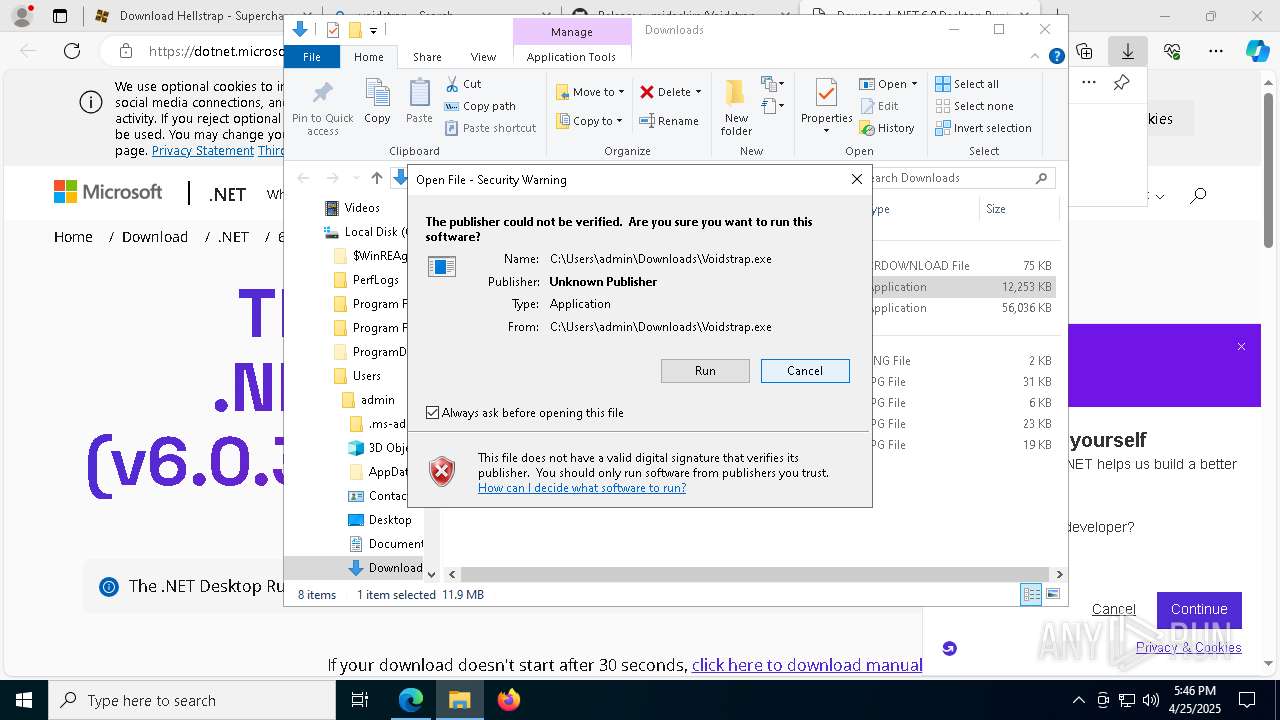The image size is (1280, 720).
Task: Open the Copy to dropdown
Action: point(590,121)
